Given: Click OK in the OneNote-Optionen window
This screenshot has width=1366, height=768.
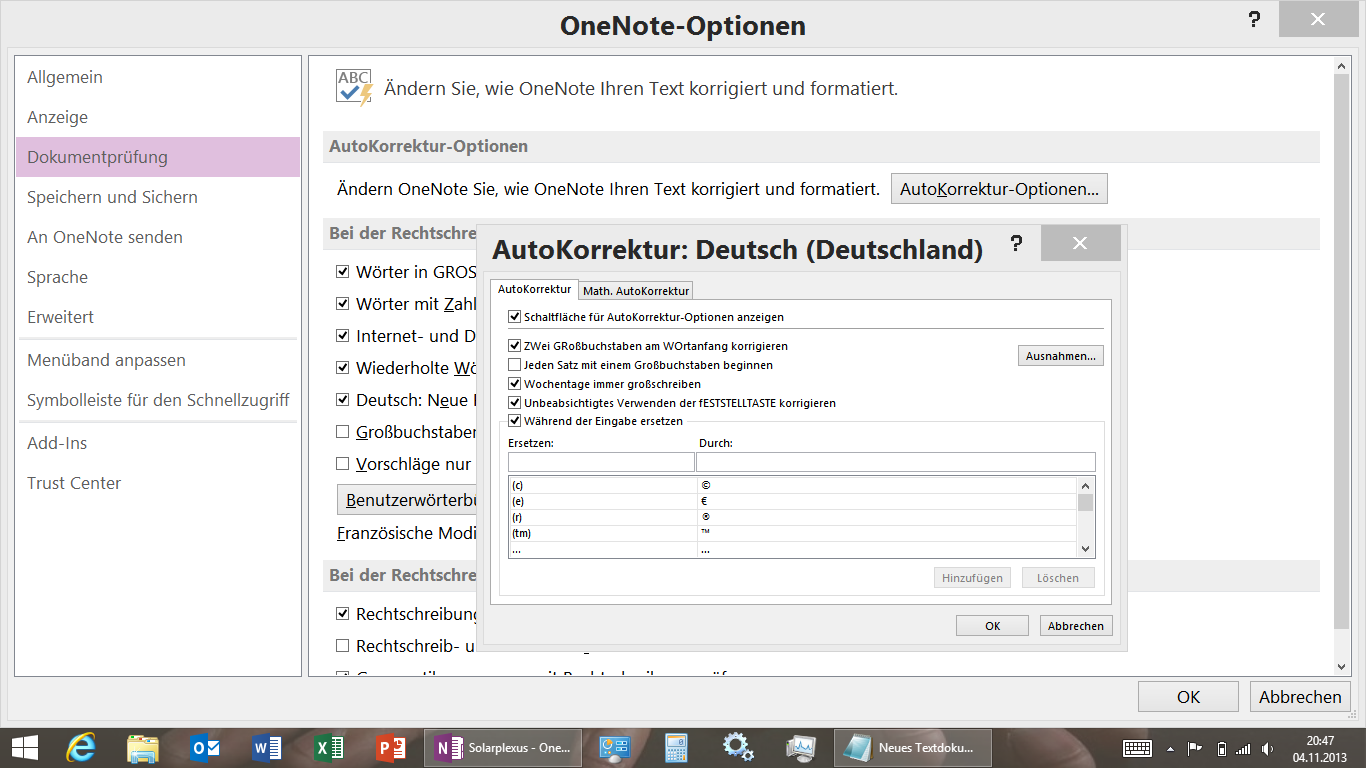Looking at the screenshot, I should [x=1188, y=697].
